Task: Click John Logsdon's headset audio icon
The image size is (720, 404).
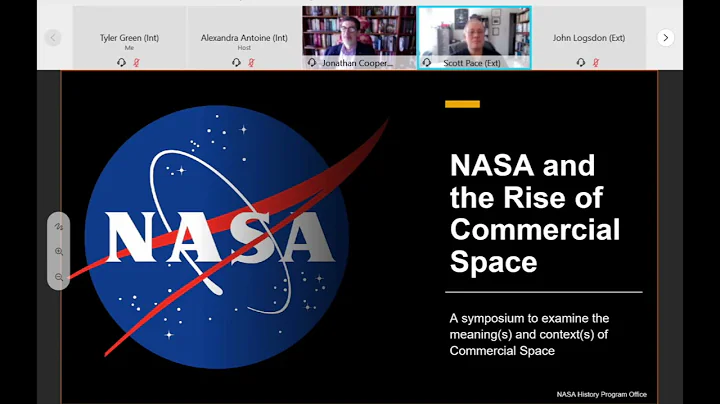Action: [581, 62]
